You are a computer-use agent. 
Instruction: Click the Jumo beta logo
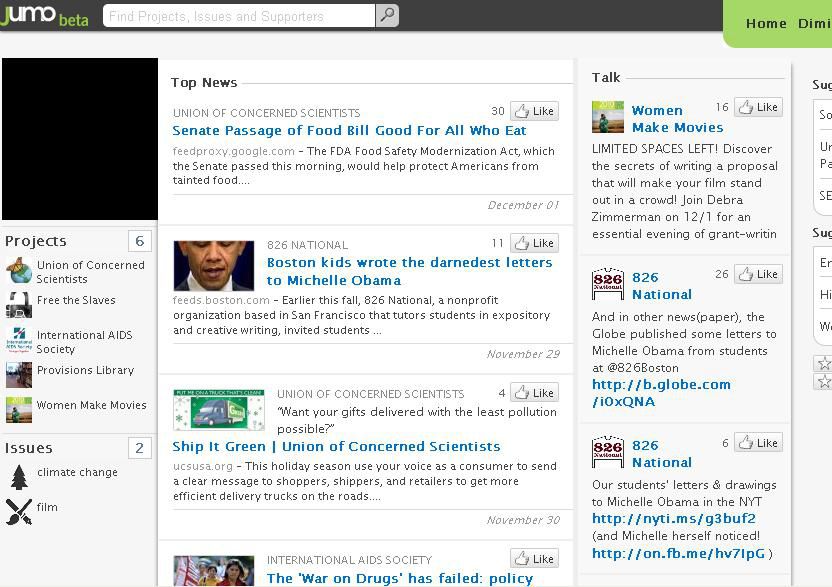pos(44,15)
